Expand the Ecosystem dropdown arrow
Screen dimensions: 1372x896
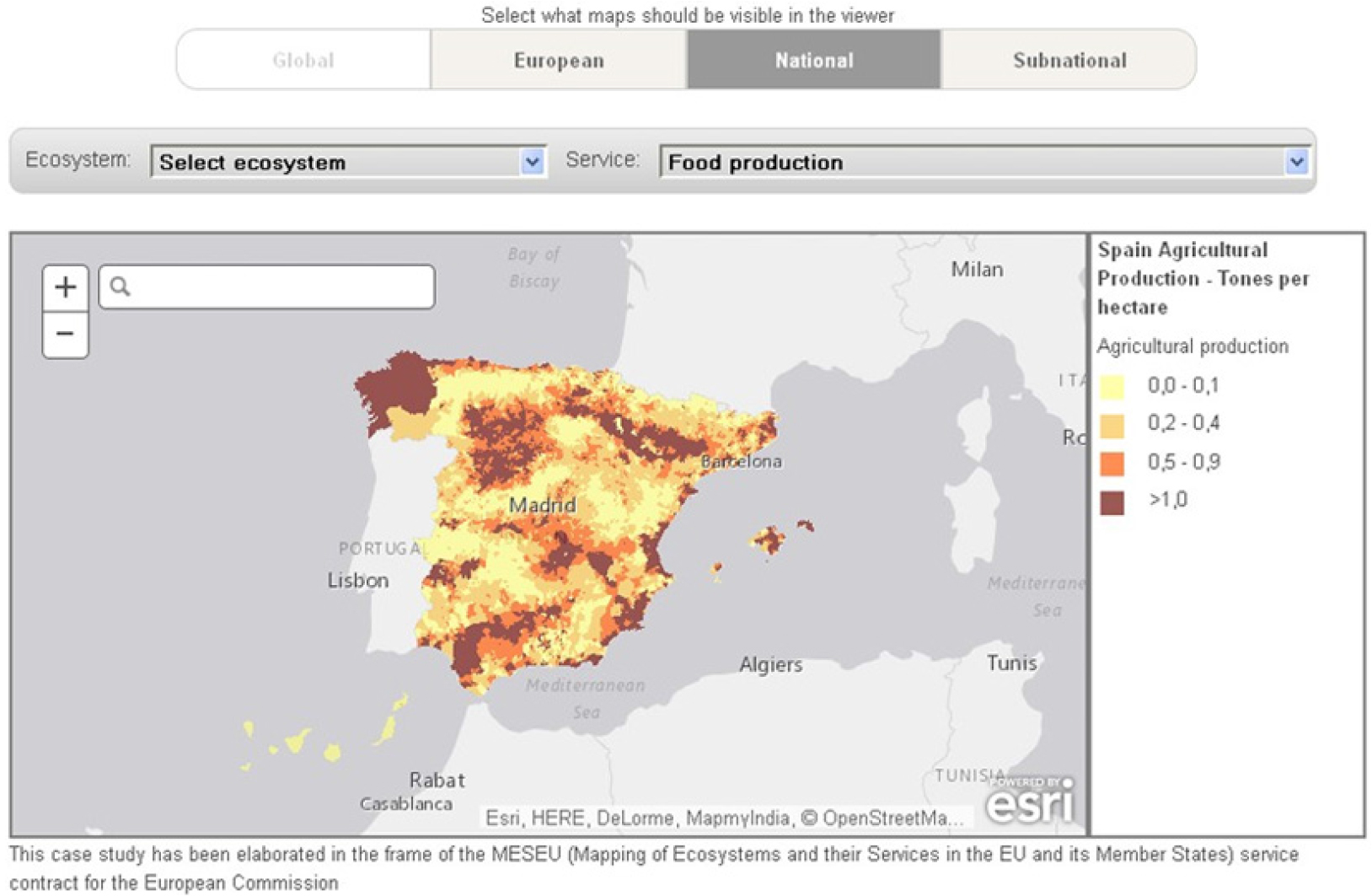pos(532,162)
